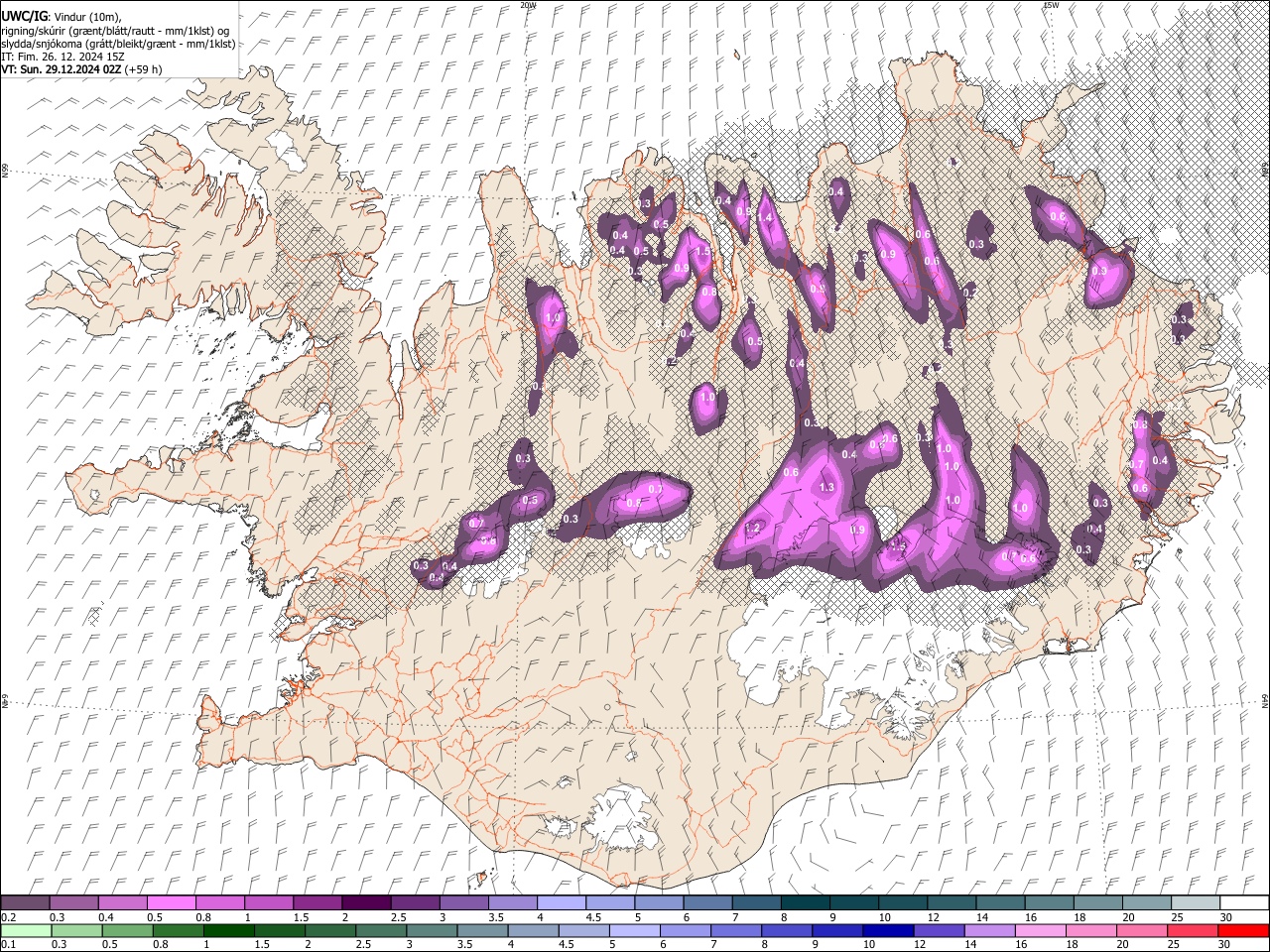The image size is (1270, 952).
Task: Select darkest purple snow swatch between 2 and 2.5
Action: [365, 902]
